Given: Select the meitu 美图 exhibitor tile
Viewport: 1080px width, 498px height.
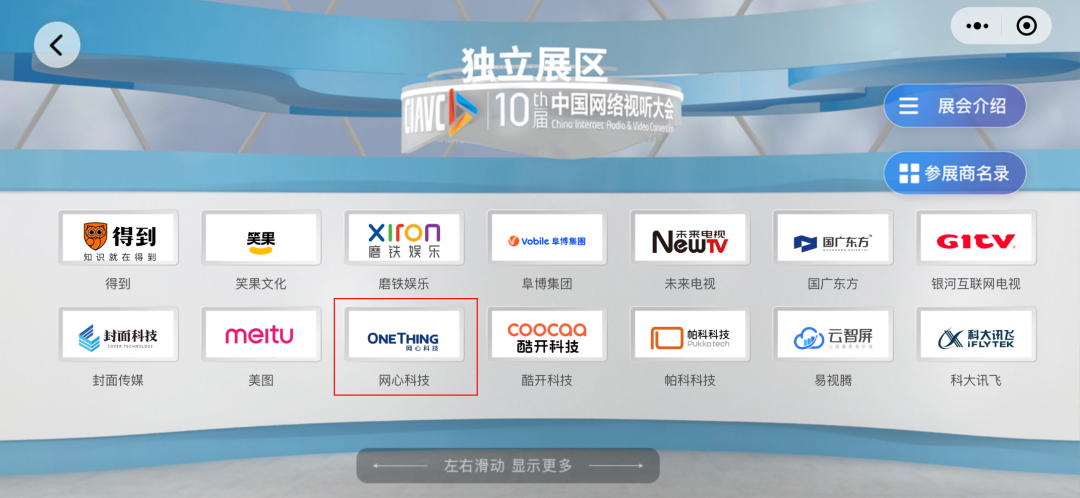Looking at the screenshot, I should (261, 334).
